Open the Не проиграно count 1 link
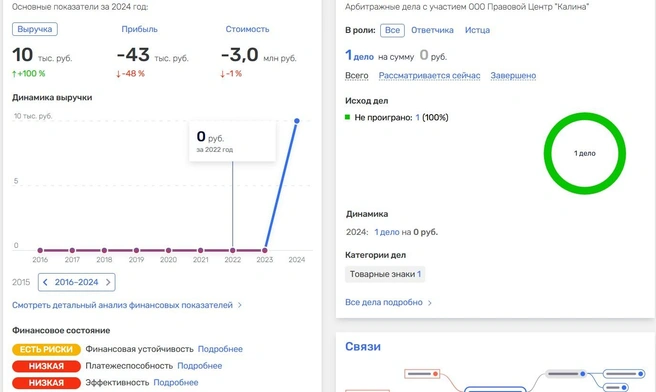656x392 pixels. (418, 118)
